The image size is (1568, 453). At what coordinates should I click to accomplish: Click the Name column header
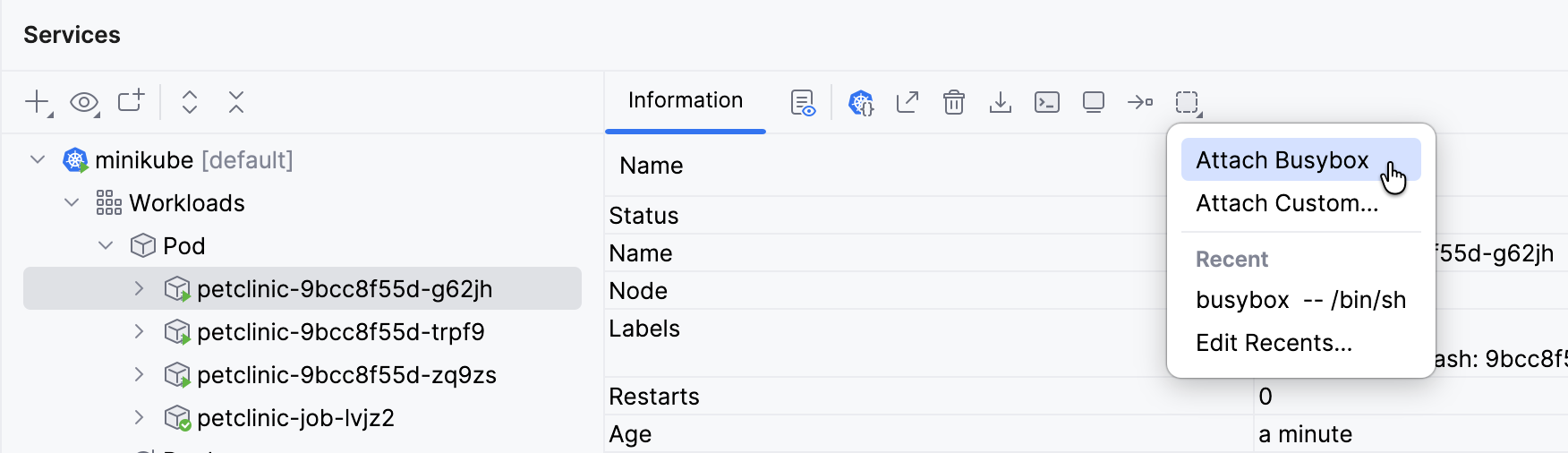pyautogui.click(x=652, y=166)
